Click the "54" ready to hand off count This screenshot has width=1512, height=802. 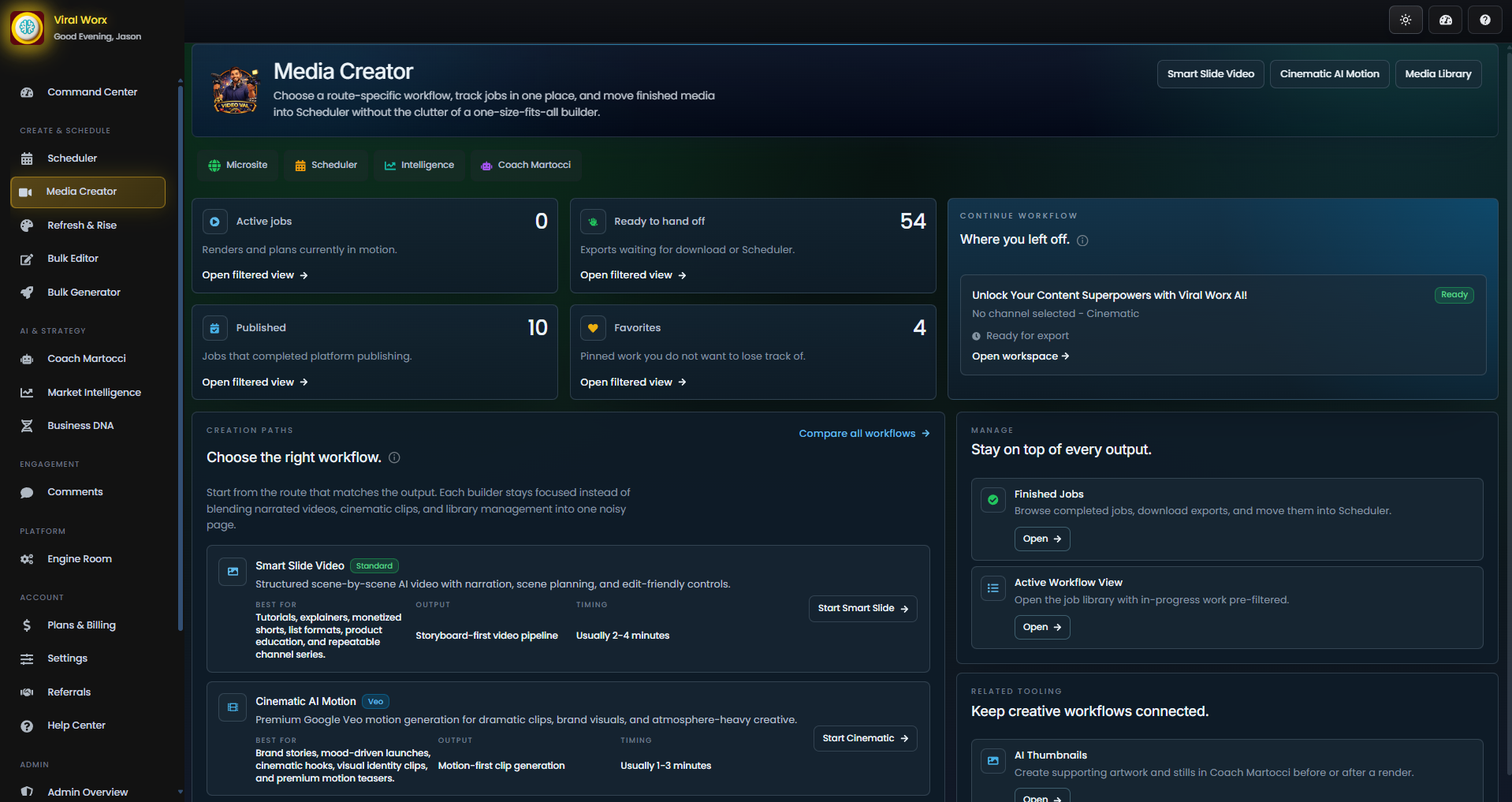(x=913, y=222)
